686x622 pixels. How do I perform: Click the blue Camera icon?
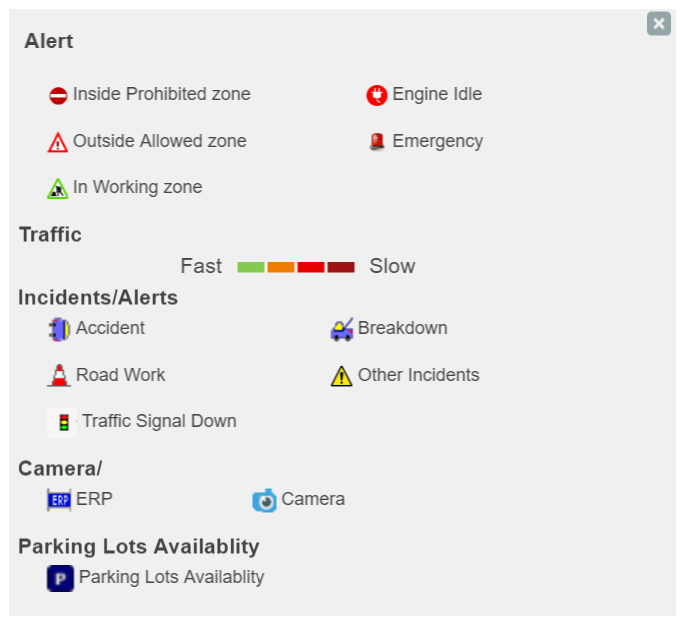(x=264, y=500)
